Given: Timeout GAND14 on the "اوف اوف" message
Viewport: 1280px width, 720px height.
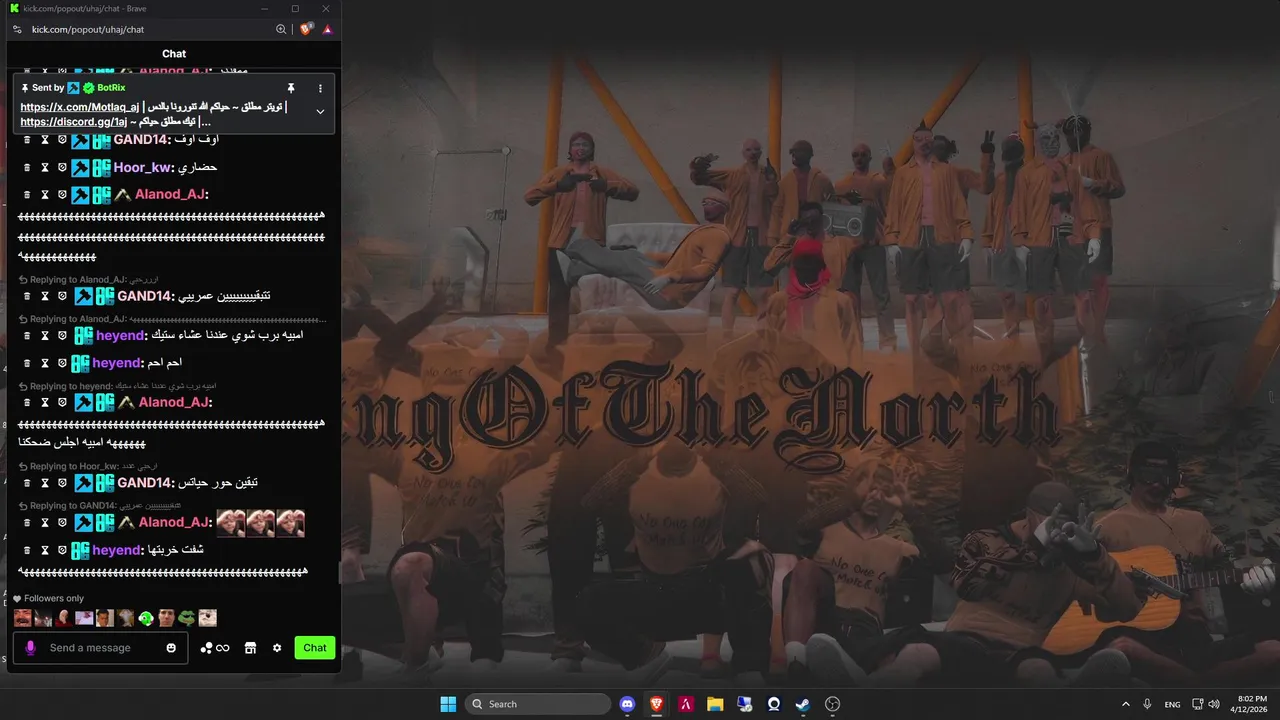Looking at the screenshot, I should click(45, 140).
